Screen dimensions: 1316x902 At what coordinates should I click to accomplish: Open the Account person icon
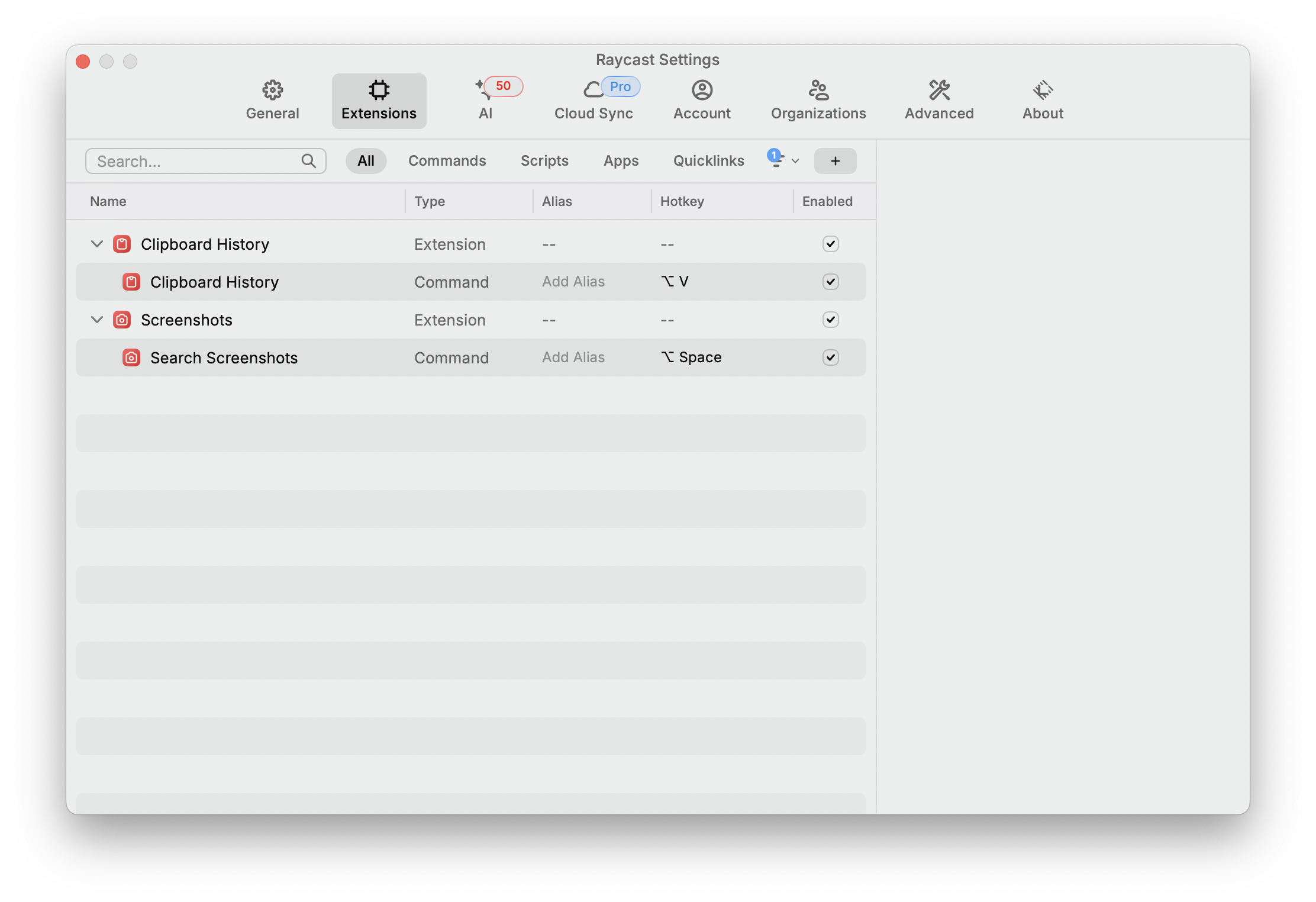tap(702, 91)
